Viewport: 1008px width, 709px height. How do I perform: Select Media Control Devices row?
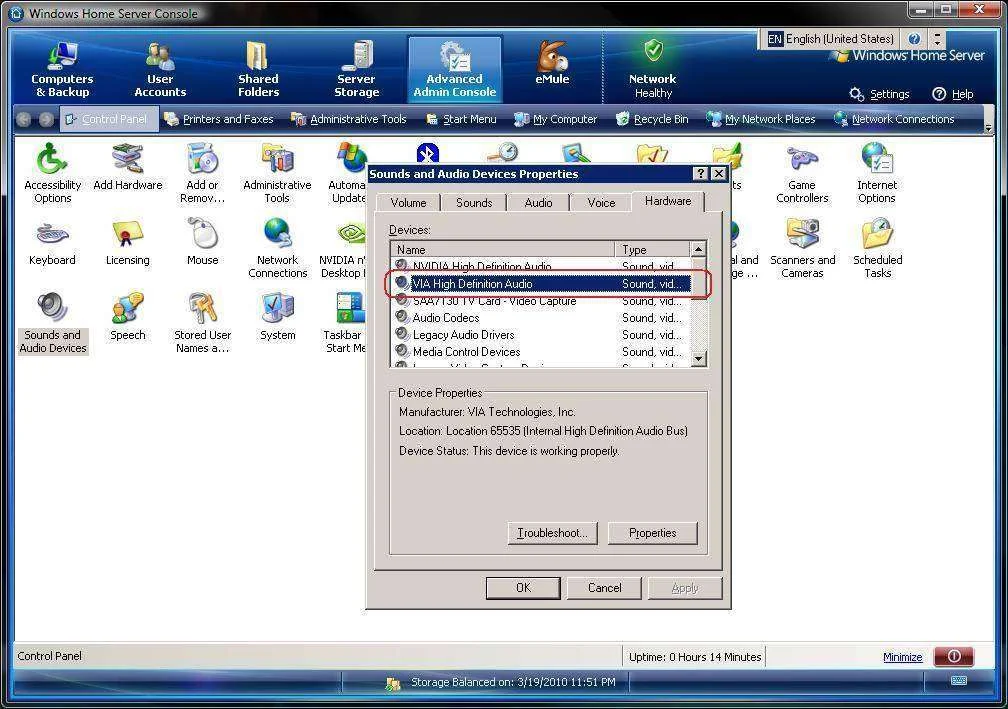tap(540, 352)
